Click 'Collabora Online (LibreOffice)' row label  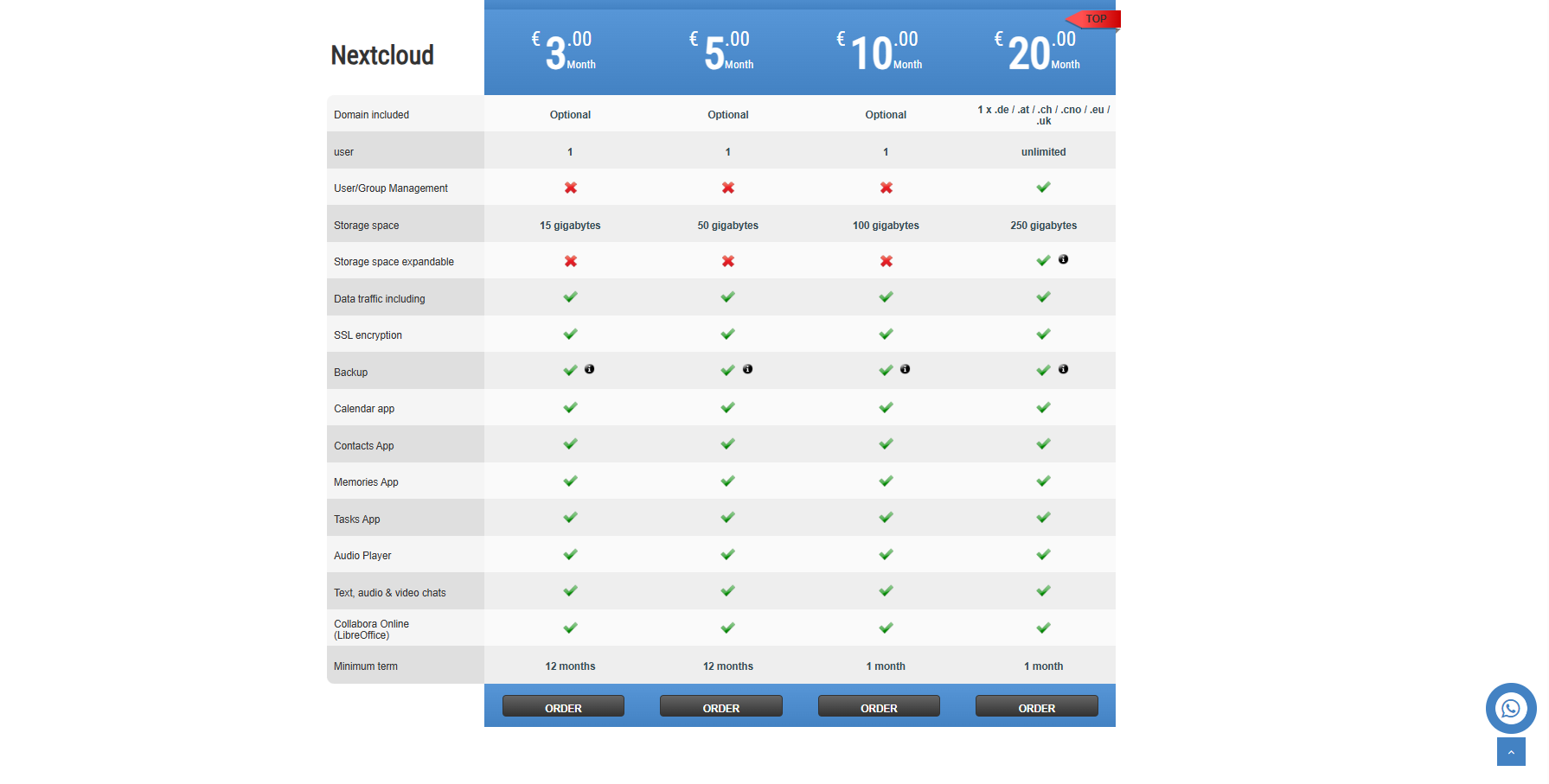(371, 629)
